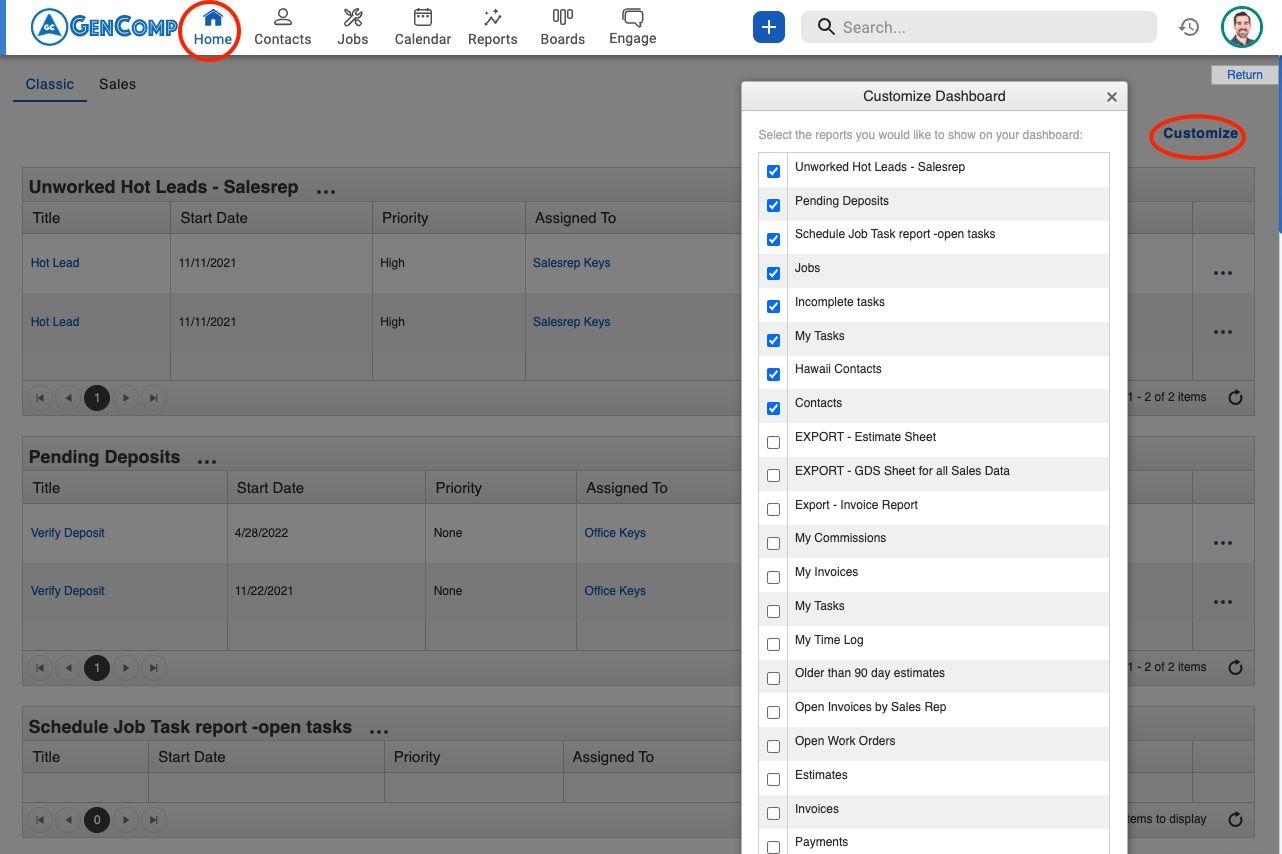Go to first page of Unworked Hot Leads
This screenshot has width=1282, height=854.
[x=40, y=398]
